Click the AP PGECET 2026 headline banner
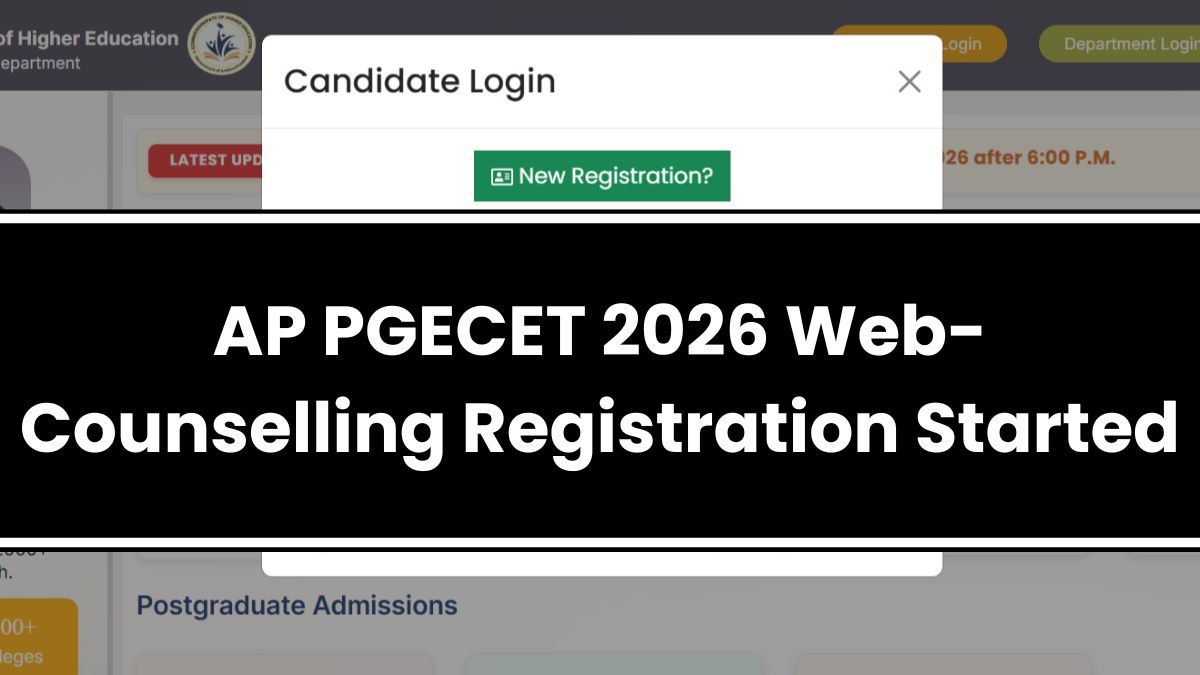Image resolution: width=1200 pixels, height=675 pixels. [x=600, y=380]
